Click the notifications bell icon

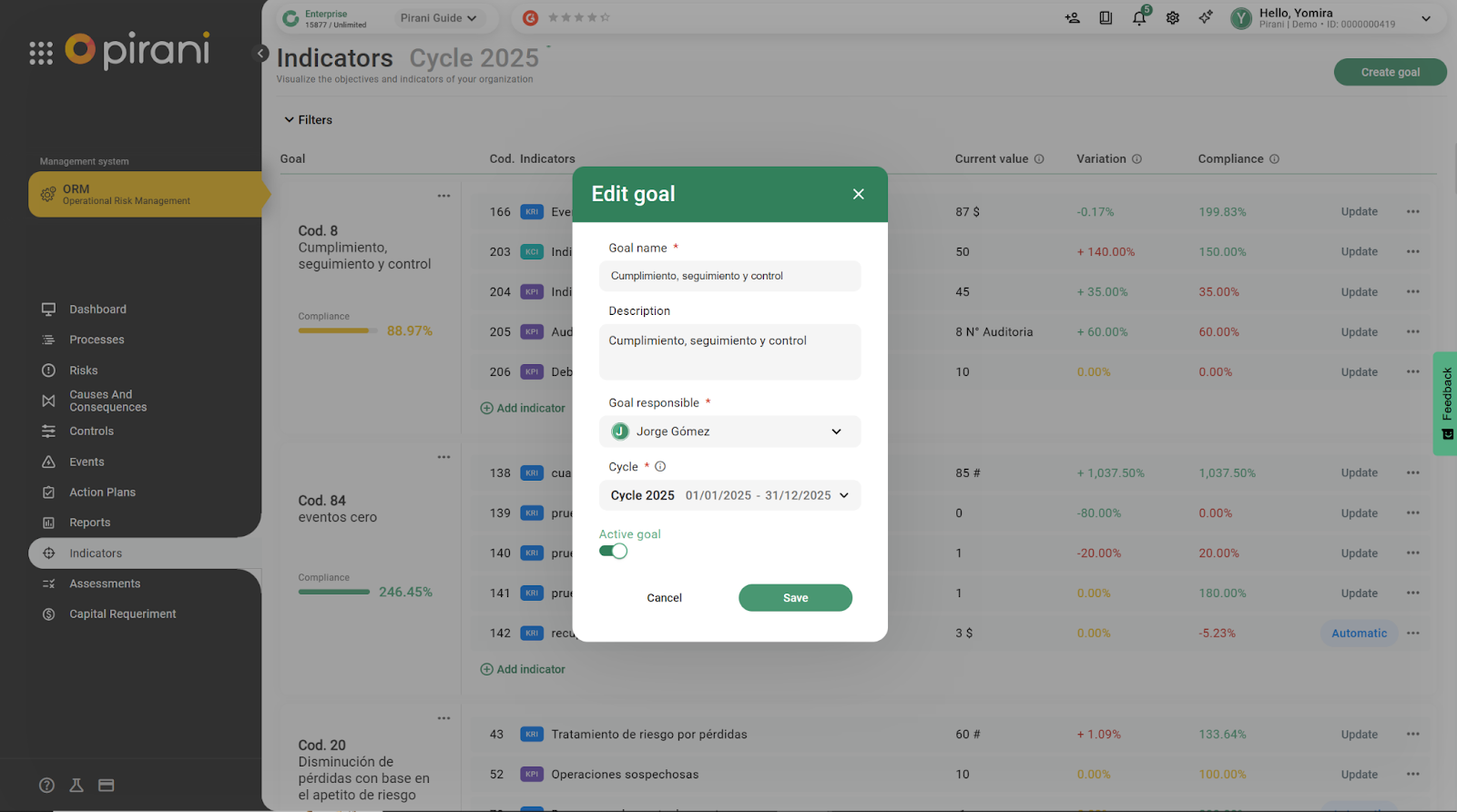coord(1138,18)
